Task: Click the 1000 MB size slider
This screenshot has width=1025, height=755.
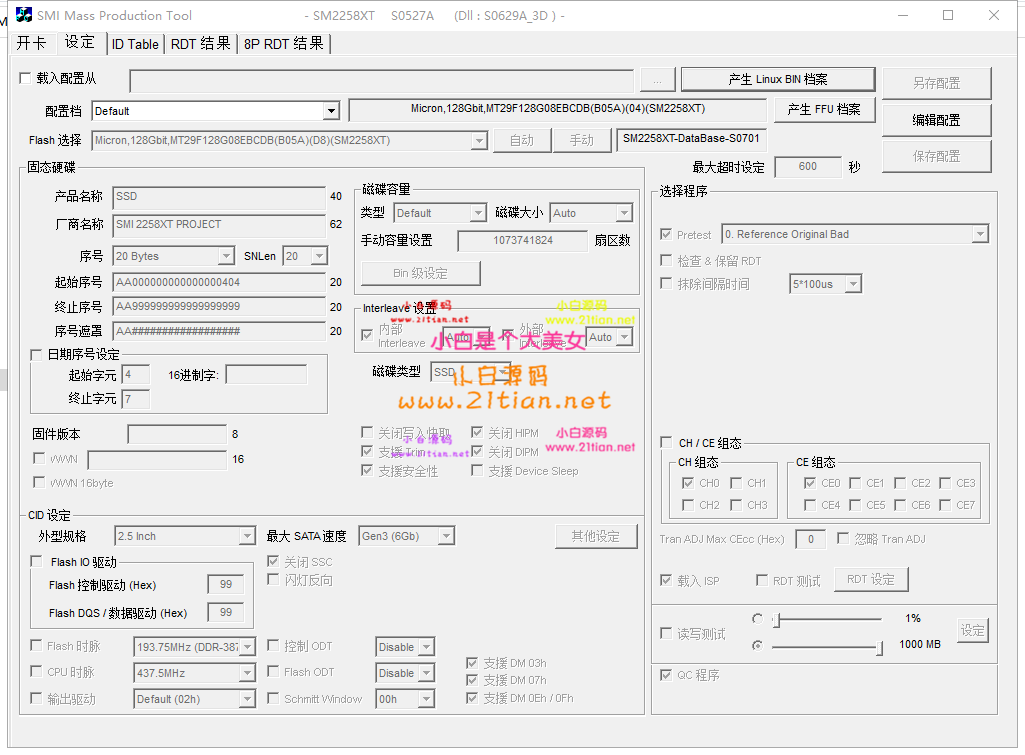Action: [x=827, y=647]
